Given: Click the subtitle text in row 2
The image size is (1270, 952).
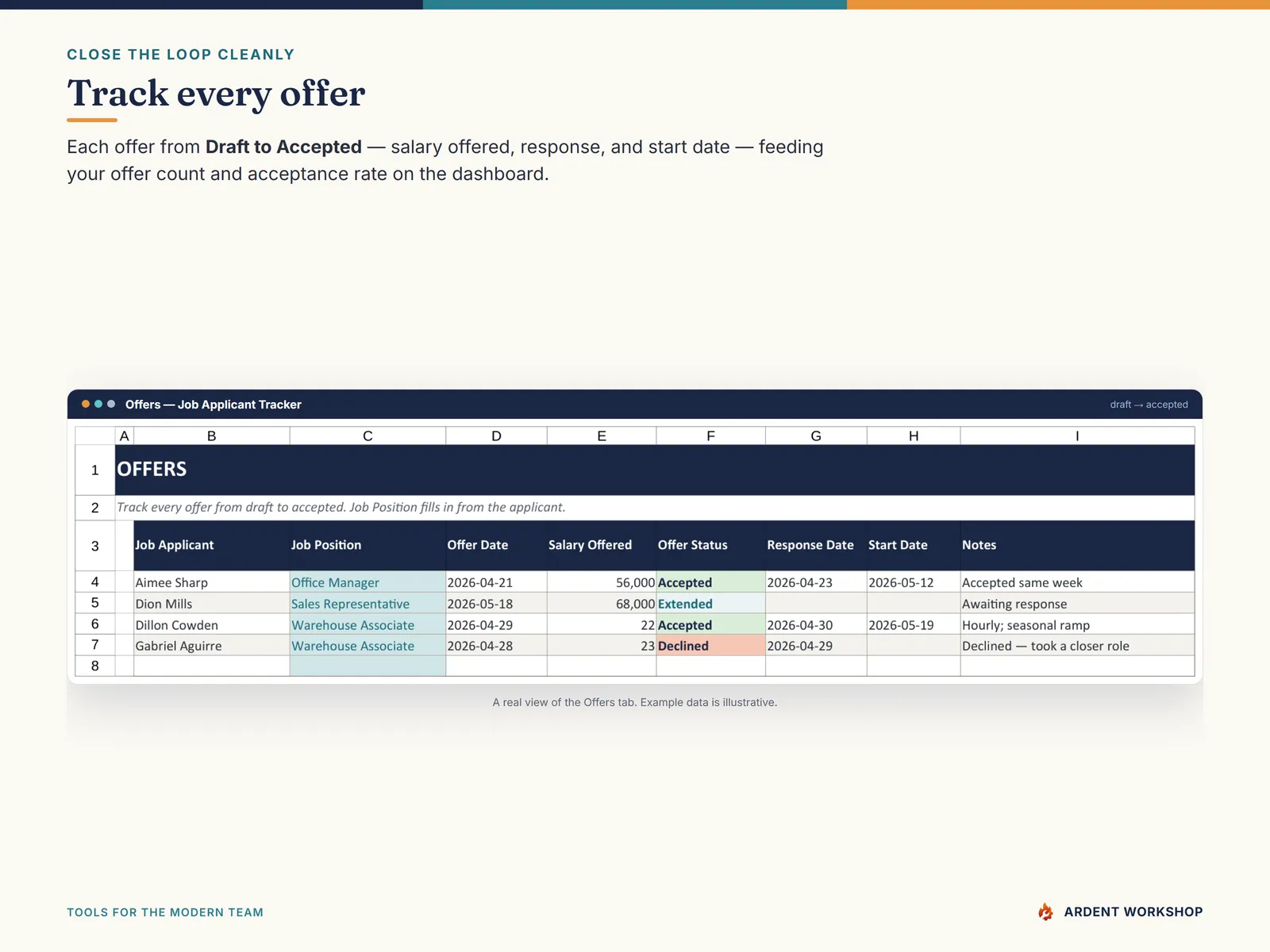Looking at the screenshot, I should pos(341,507).
